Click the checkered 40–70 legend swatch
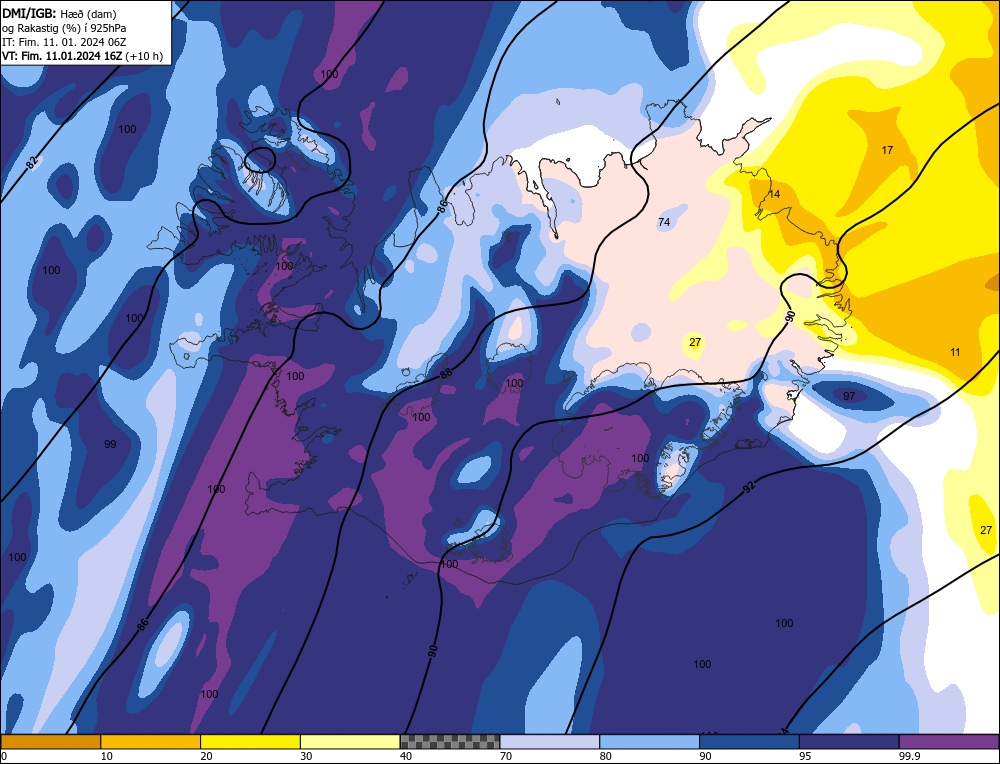The width and height of the screenshot is (1000, 764). point(450,742)
